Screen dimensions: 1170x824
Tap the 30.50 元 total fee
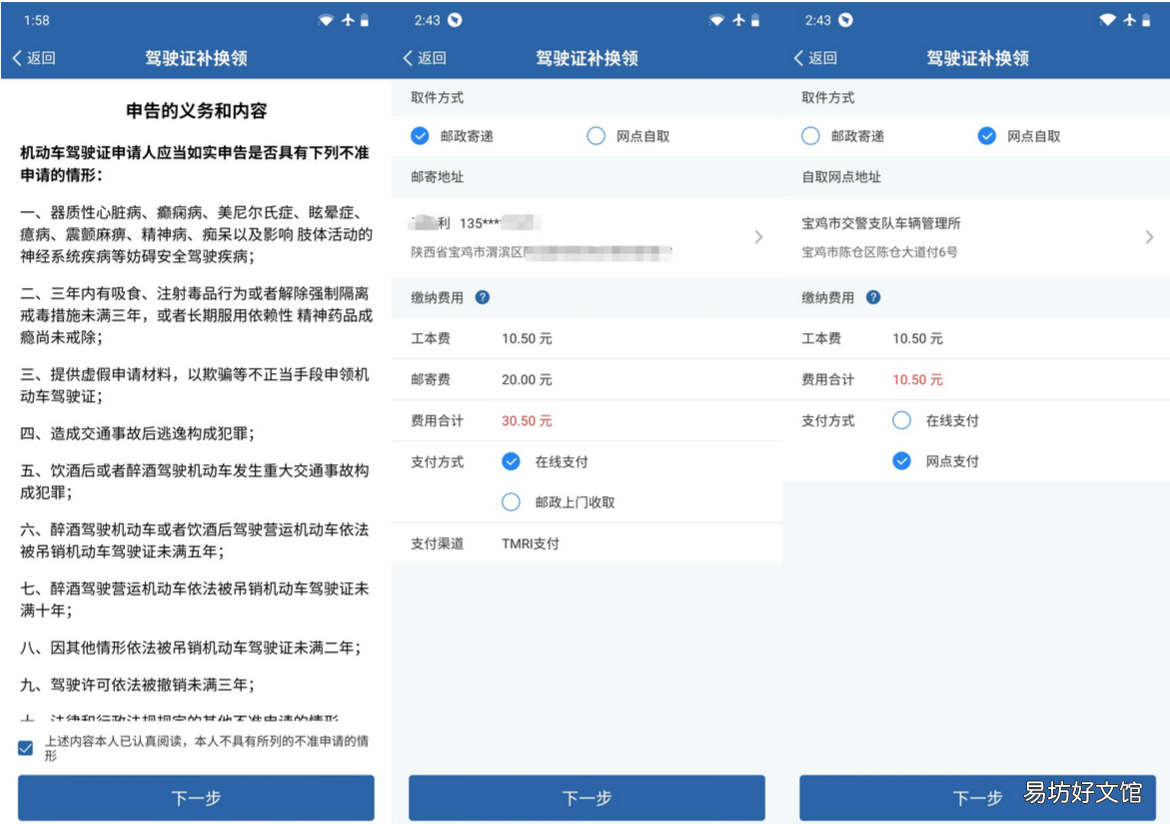click(x=527, y=421)
